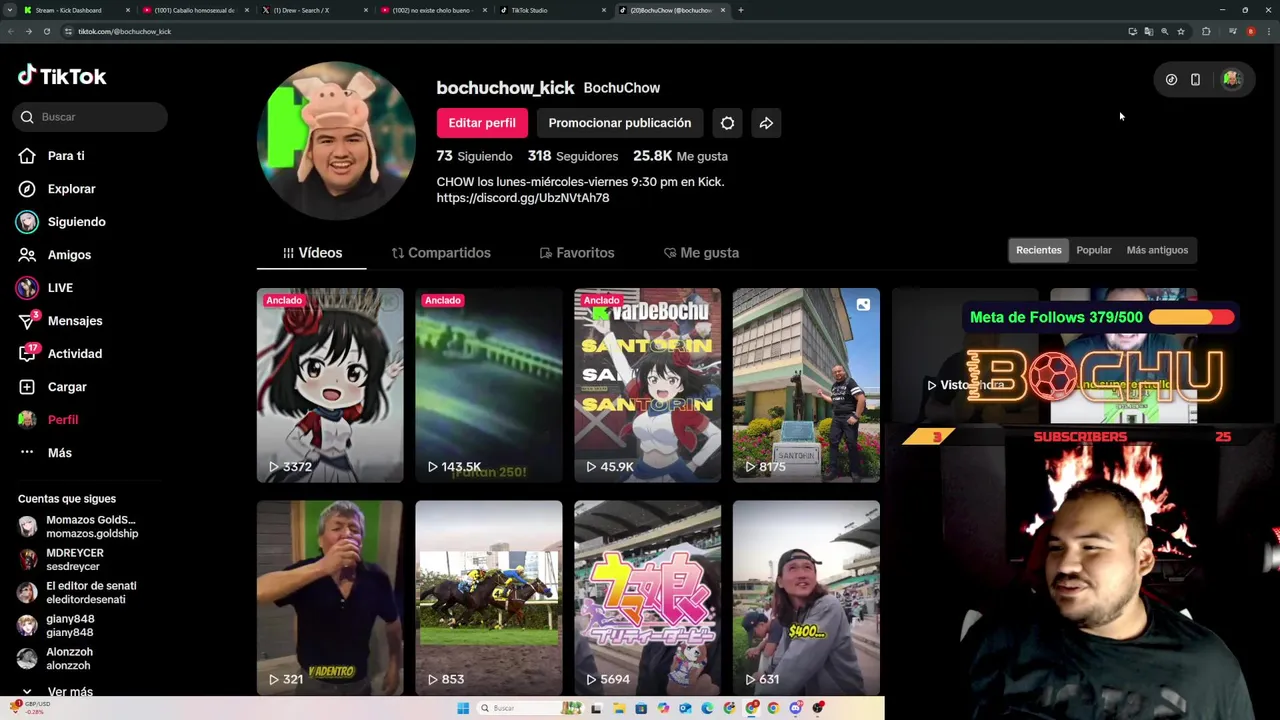
Task: Open horse race video with 853 views
Action: click(489, 598)
